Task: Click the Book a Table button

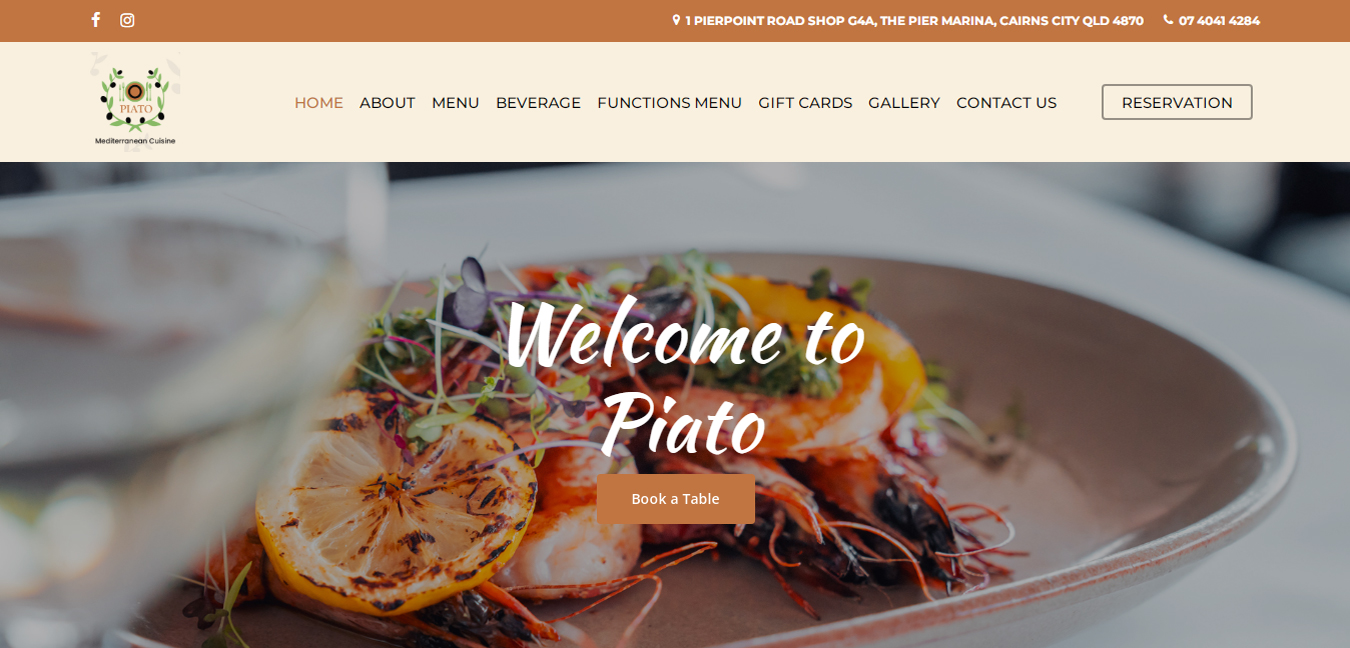Action: coord(676,499)
